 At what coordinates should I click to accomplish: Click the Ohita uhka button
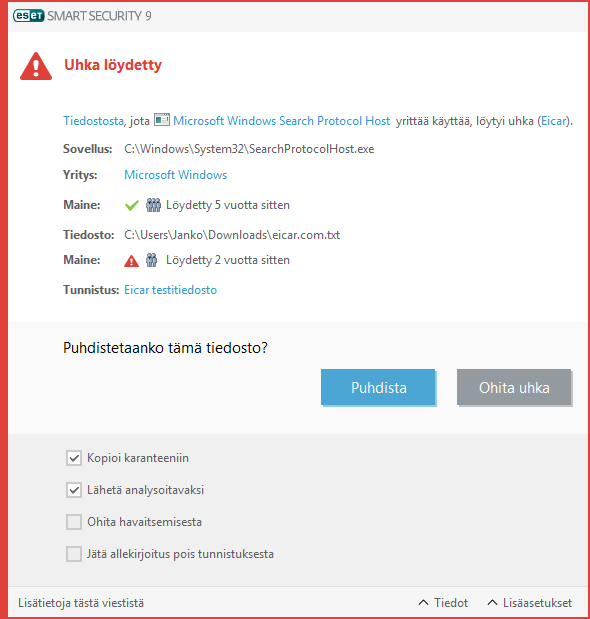point(514,387)
